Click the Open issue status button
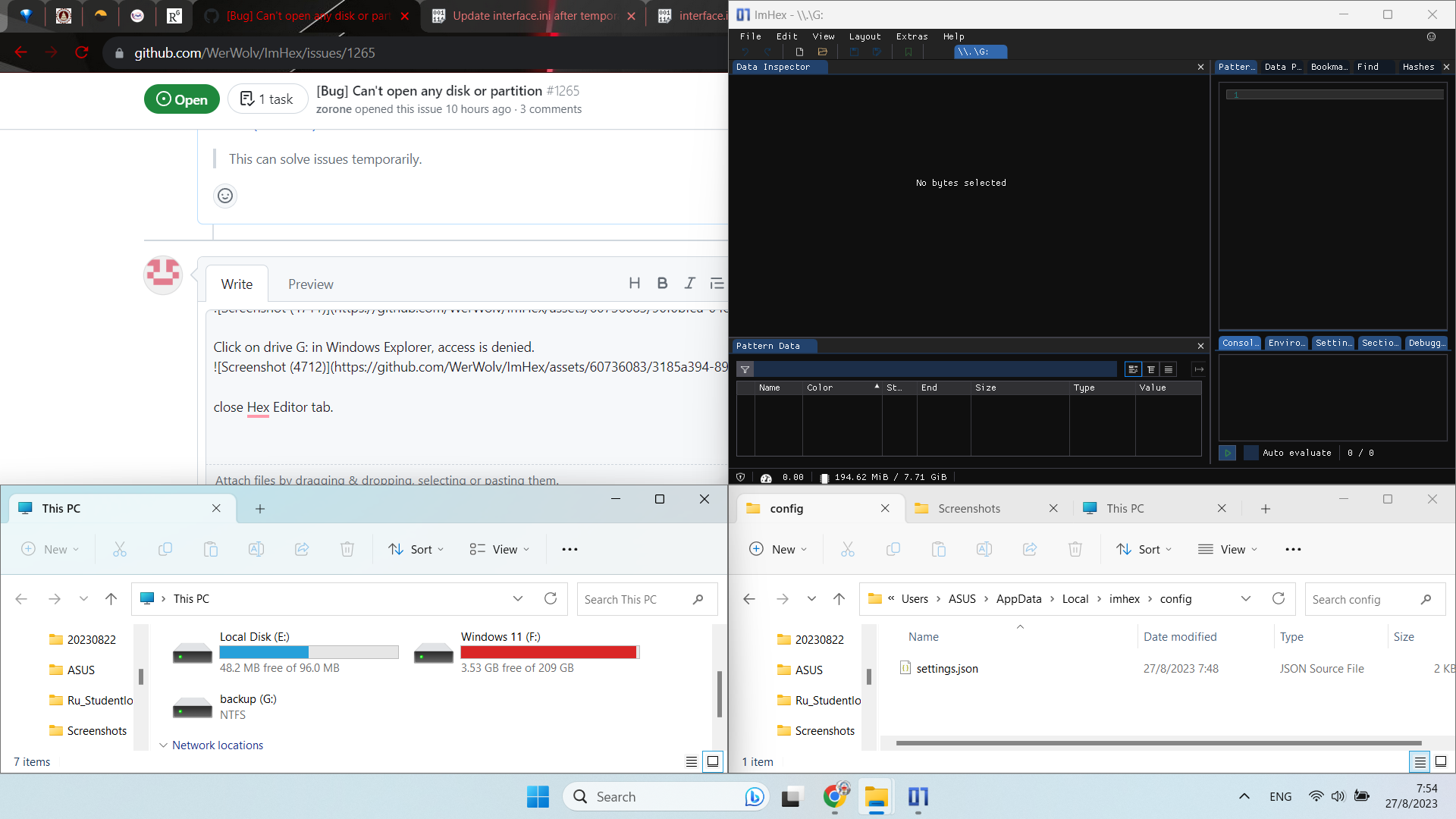Image resolution: width=1456 pixels, height=819 pixels. pyautogui.click(x=181, y=99)
